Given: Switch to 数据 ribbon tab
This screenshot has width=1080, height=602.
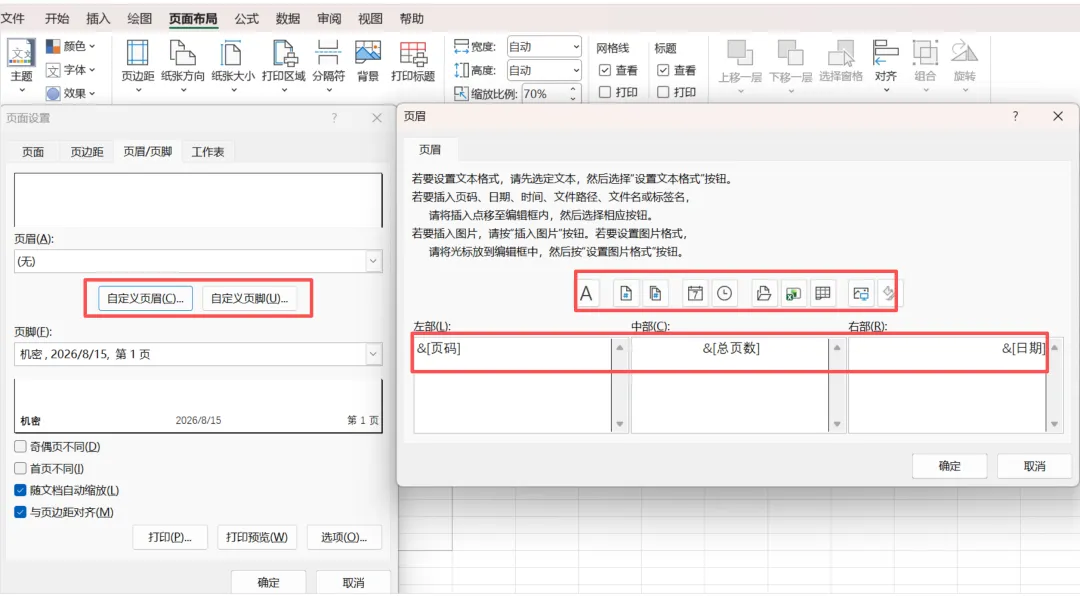Looking at the screenshot, I should point(287,19).
